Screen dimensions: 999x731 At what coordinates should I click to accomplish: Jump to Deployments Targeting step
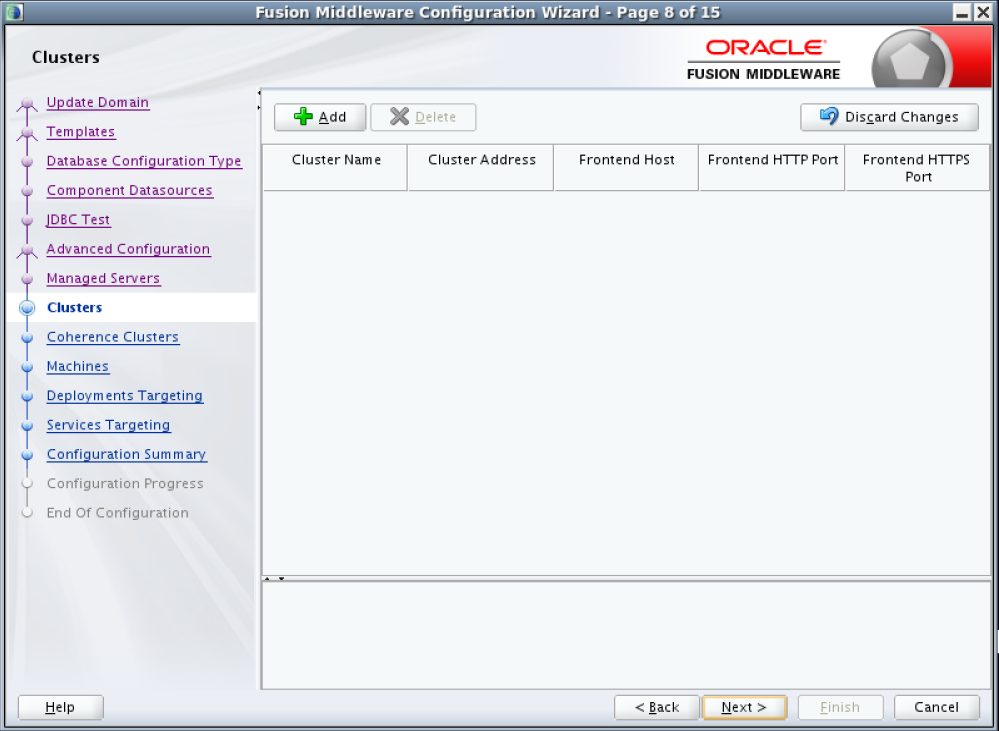coord(125,396)
